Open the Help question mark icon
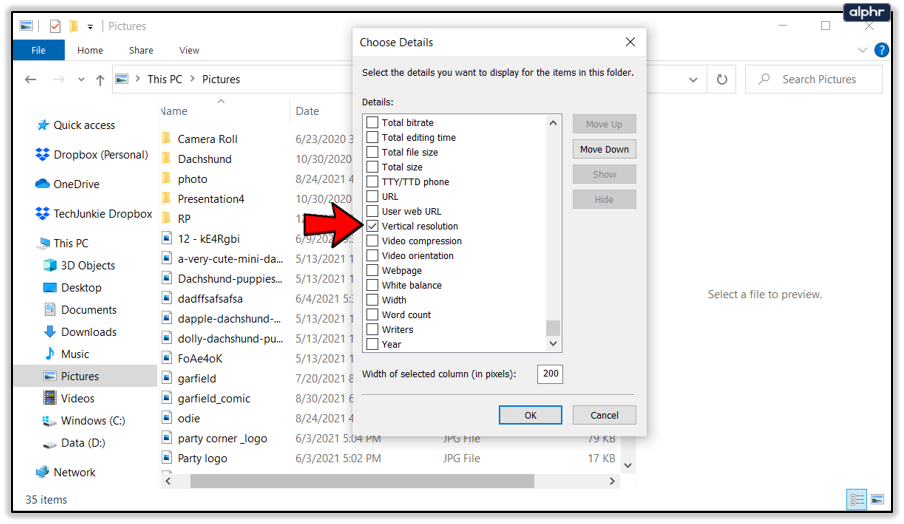The width and height of the screenshot is (904, 524). click(881, 50)
